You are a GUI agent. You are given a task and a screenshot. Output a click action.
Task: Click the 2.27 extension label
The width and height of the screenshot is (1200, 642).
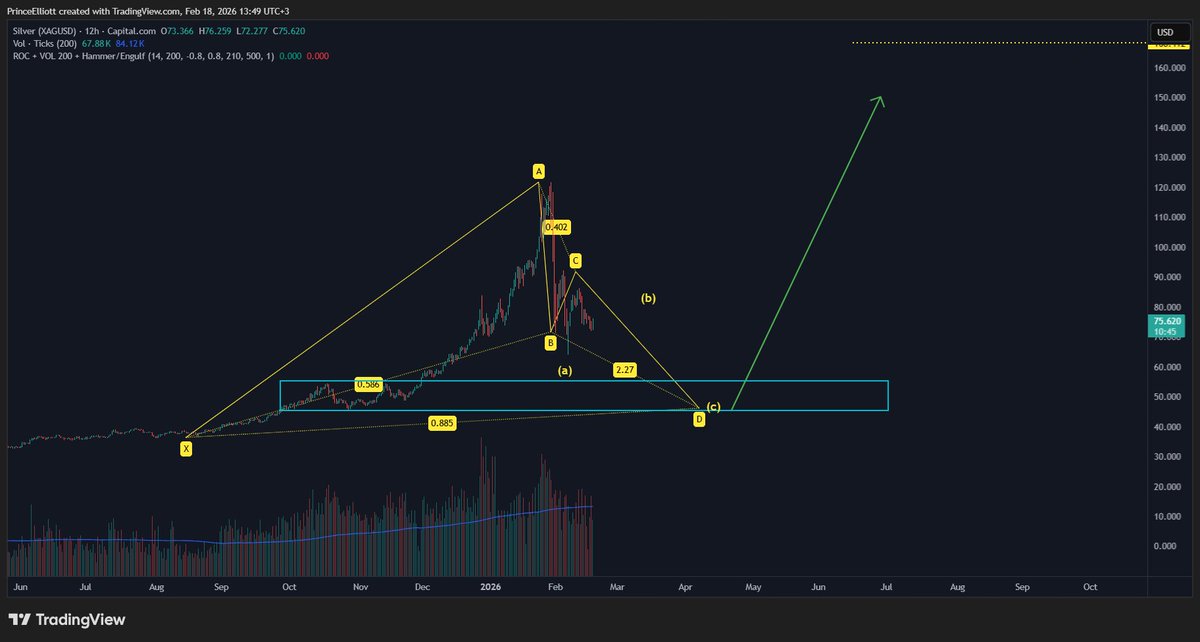[624, 369]
